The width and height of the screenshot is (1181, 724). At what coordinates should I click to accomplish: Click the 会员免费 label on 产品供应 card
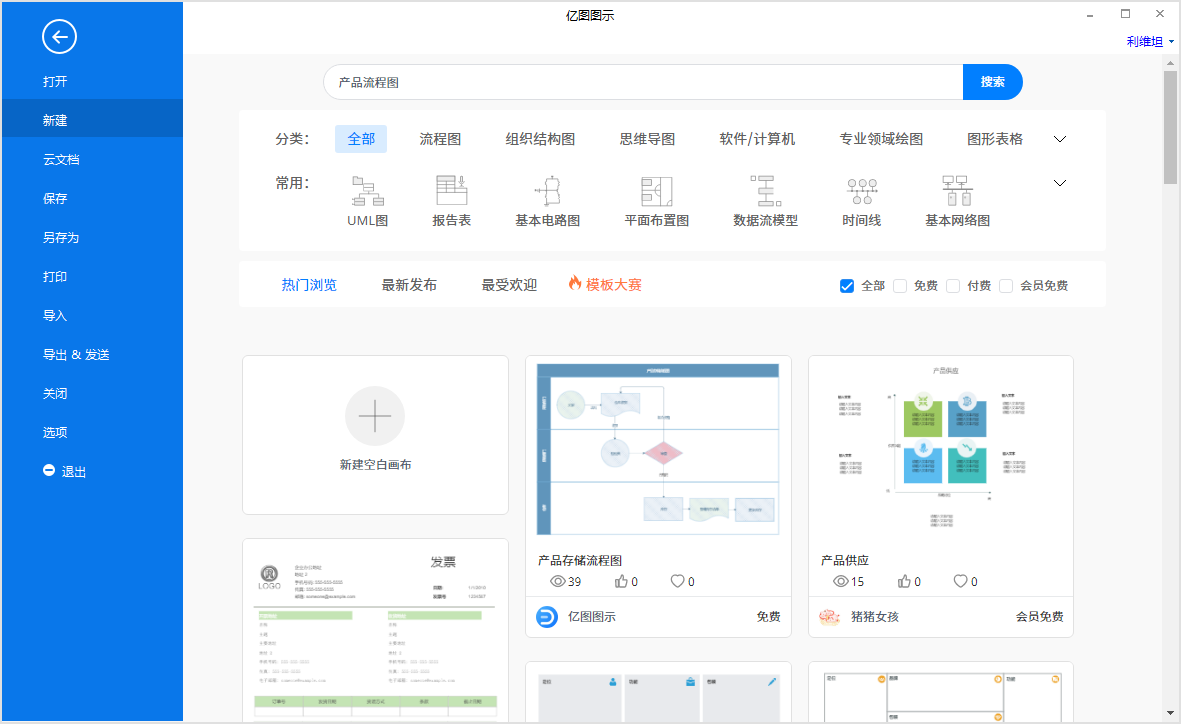pyautogui.click(x=1039, y=617)
